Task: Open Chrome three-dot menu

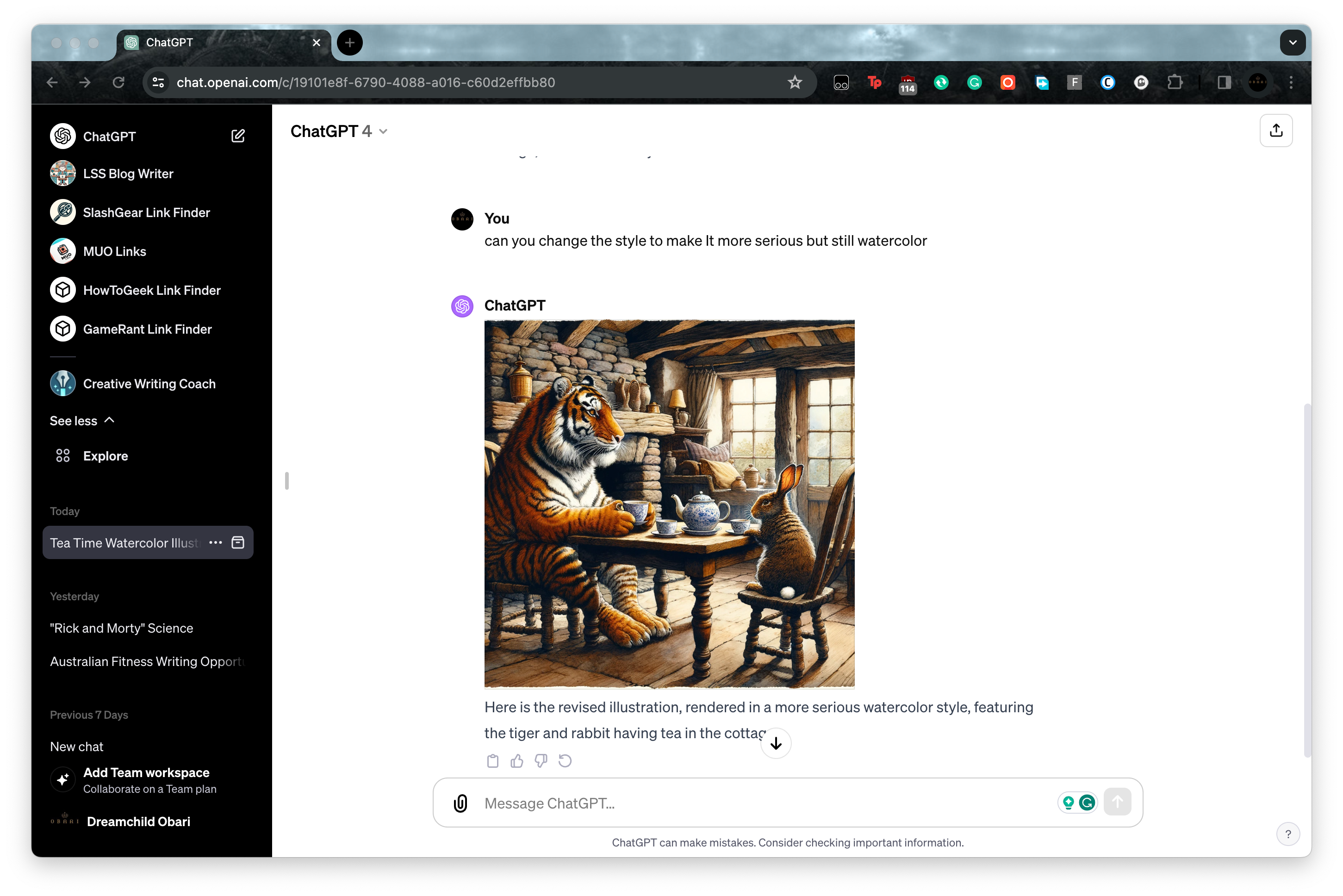Action: click(x=1290, y=82)
